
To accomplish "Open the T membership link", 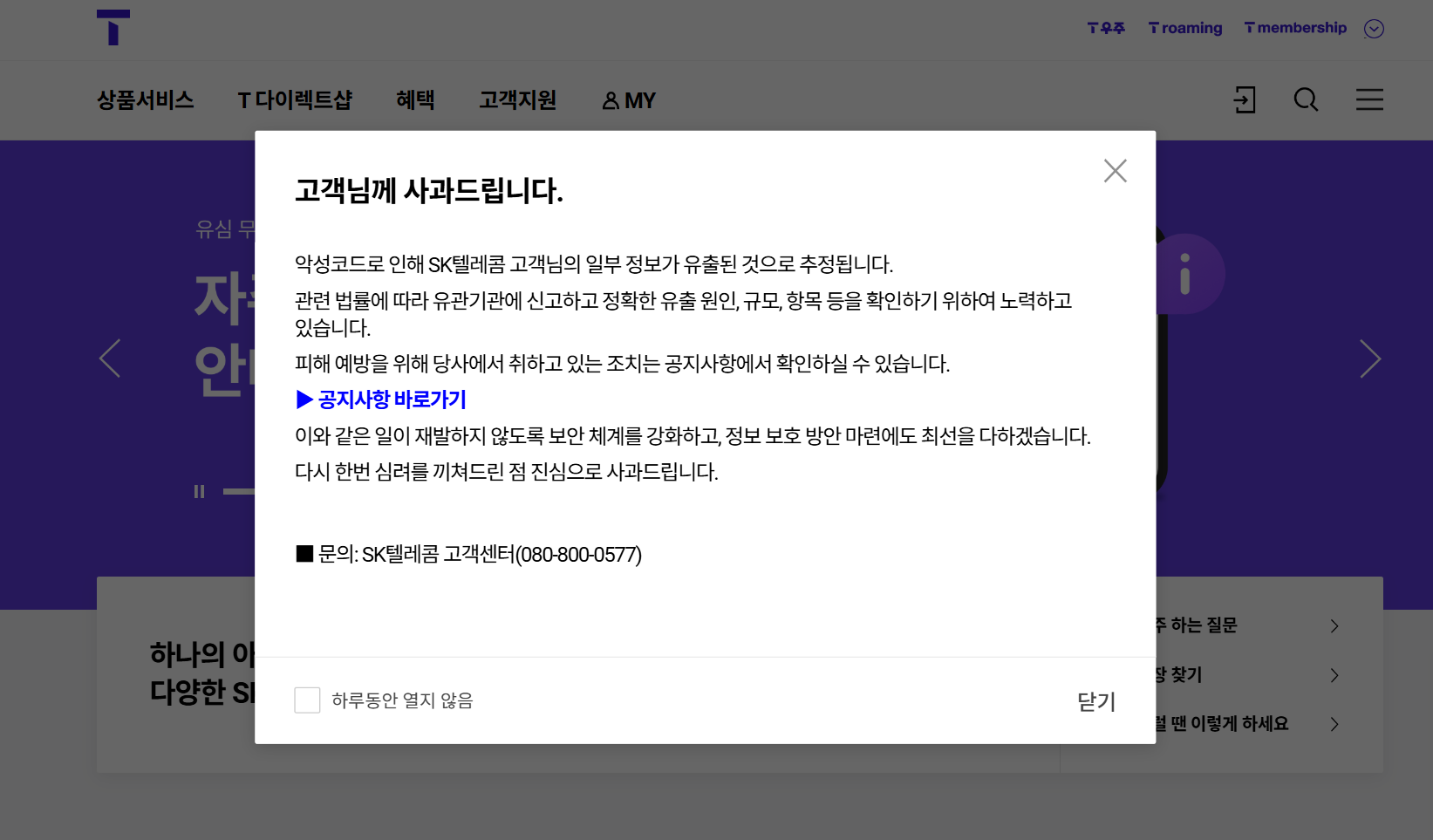I will (1295, 28).
